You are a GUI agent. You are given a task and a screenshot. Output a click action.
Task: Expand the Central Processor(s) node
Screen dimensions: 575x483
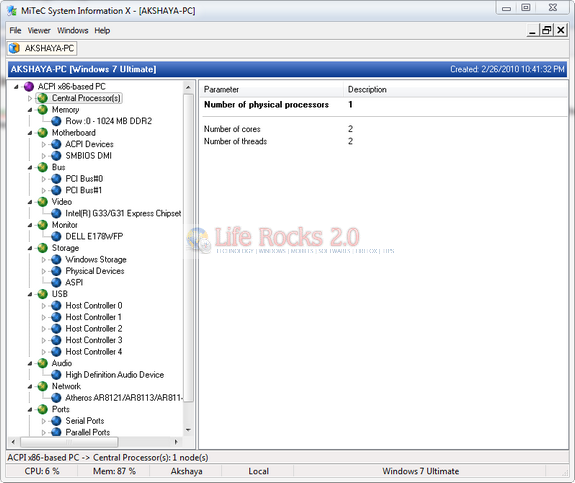pyautogui.click(x=30, y=98)
